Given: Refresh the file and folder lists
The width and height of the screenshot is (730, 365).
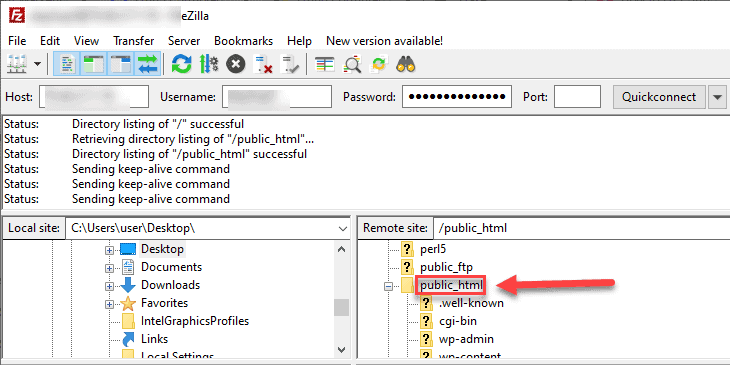Looking at the screenshot, I should coord(182,64).
